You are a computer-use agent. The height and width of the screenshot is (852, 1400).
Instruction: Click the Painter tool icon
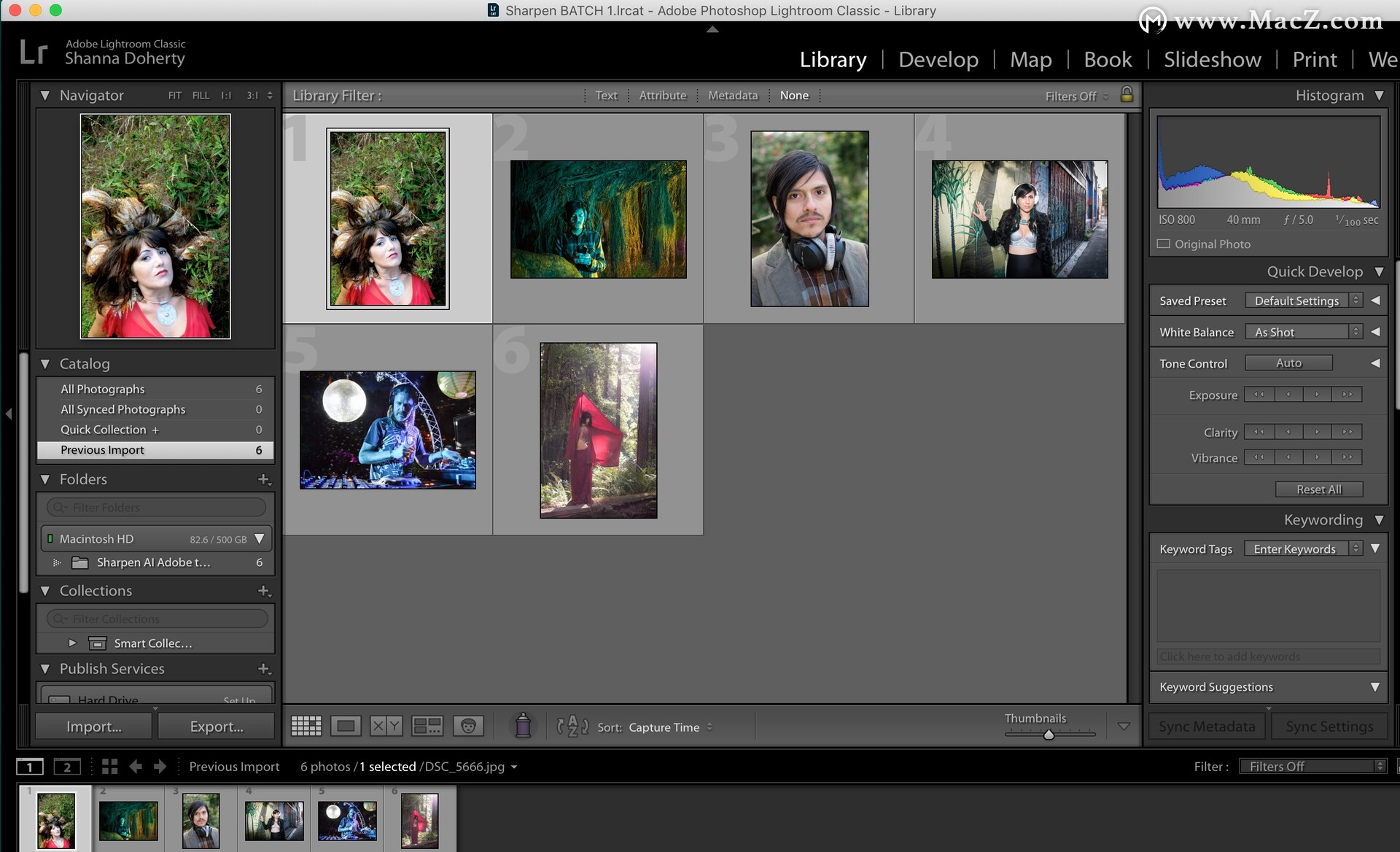click(521, 727)
